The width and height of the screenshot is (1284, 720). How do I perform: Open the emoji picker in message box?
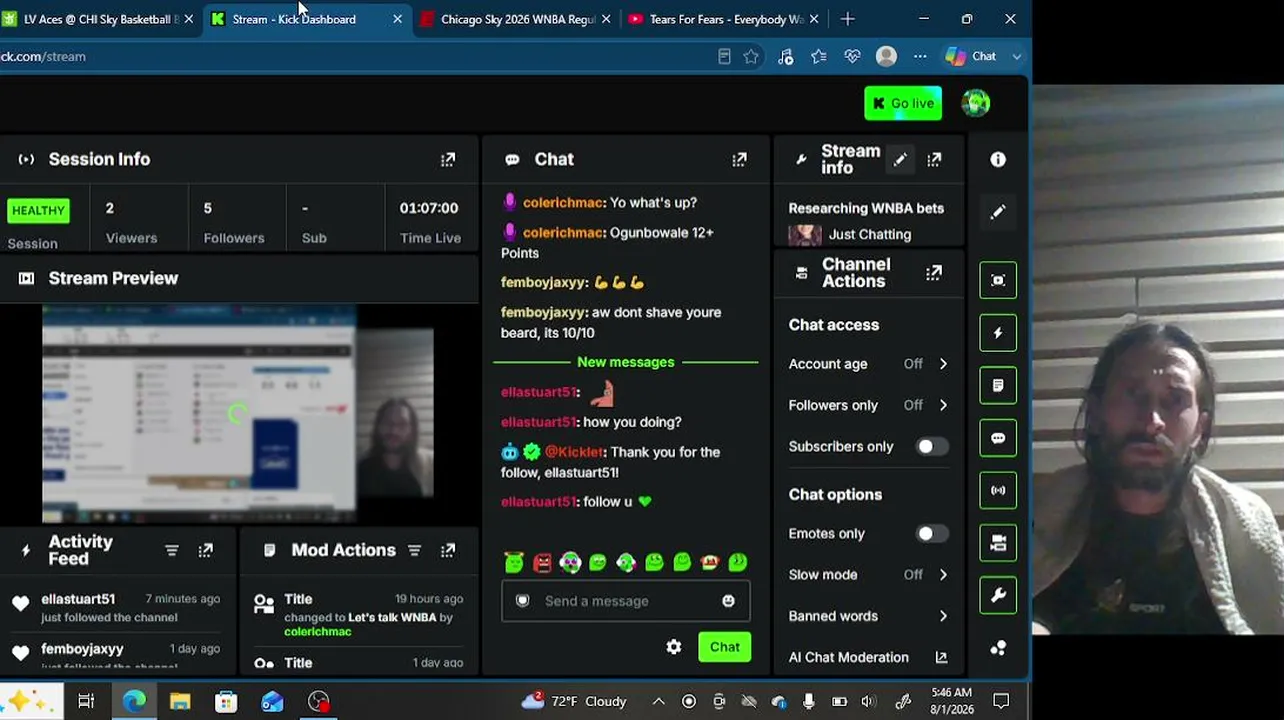pos(728,601)
